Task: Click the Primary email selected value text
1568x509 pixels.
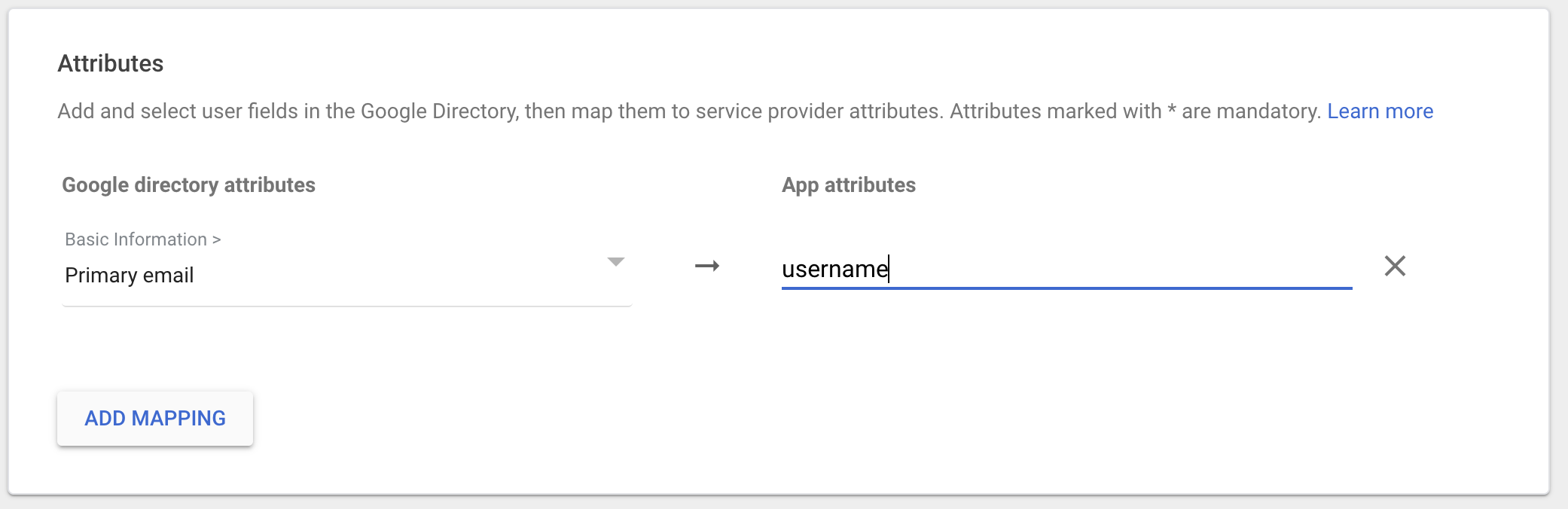Action: point(130,276)
